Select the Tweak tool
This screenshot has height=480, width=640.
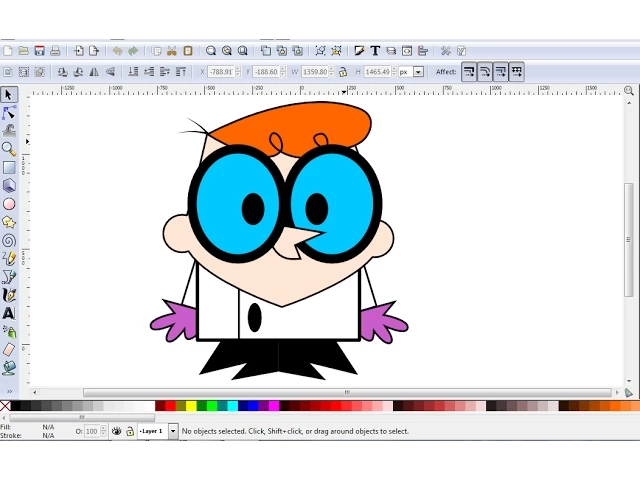point(9,131)
